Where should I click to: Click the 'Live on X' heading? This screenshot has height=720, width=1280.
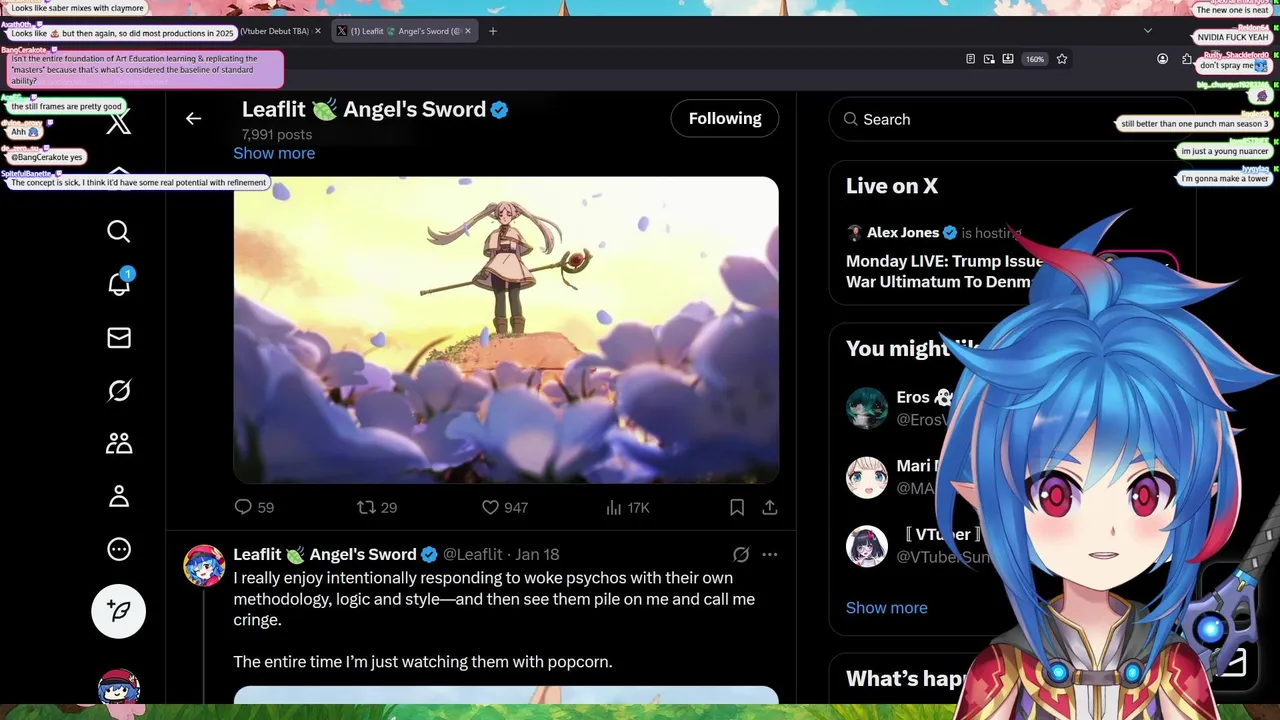coord(892,186)
